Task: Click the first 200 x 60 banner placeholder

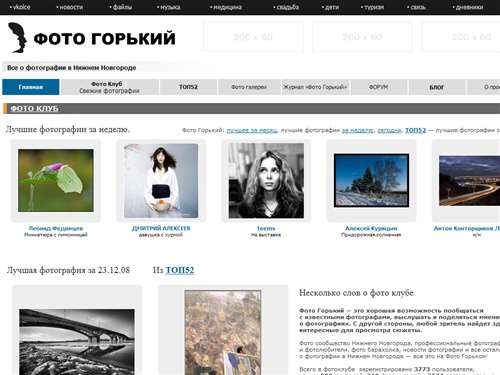Action: click(253, 37)
